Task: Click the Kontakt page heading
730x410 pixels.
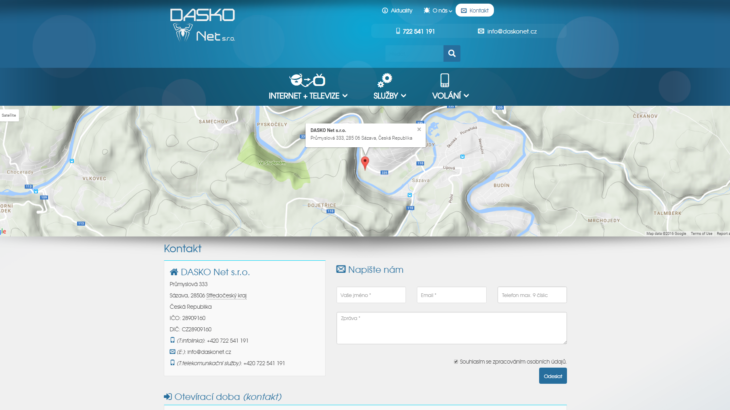Action: coord(182,249)
